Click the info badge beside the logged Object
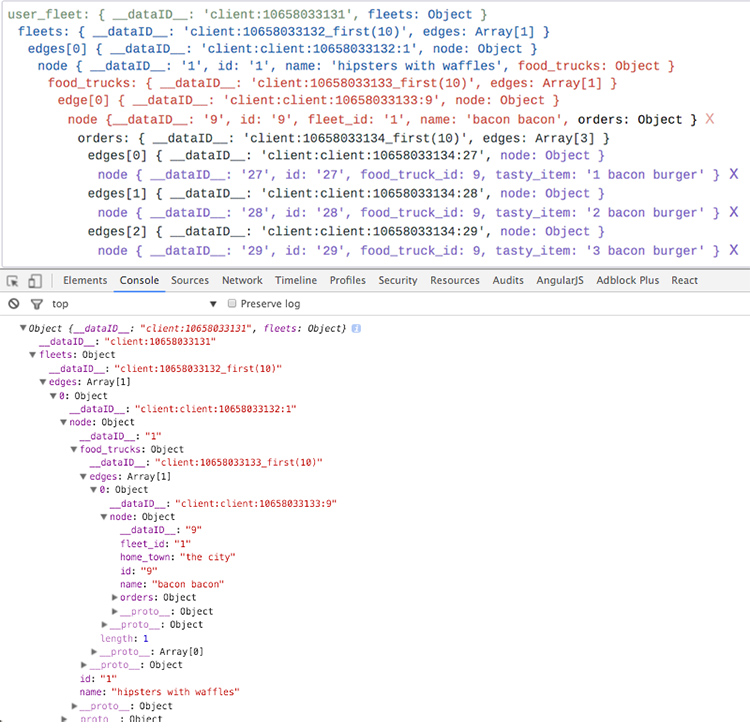 pyautogui.click(x=356, y=329)
